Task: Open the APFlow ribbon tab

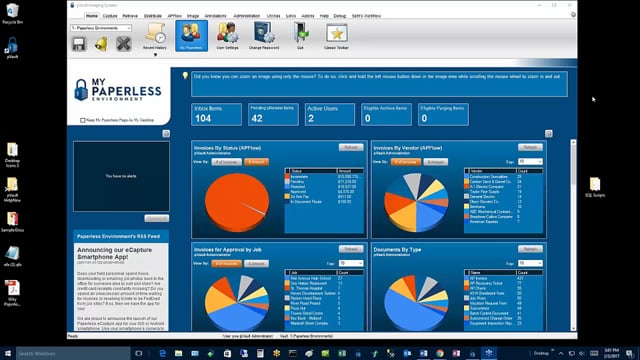Action: click(x=174, y=16)
